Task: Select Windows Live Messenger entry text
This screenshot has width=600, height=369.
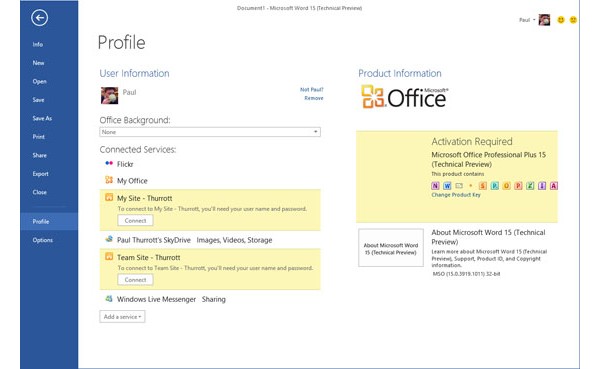Action: pyautogui.click(x=156, y=299)
